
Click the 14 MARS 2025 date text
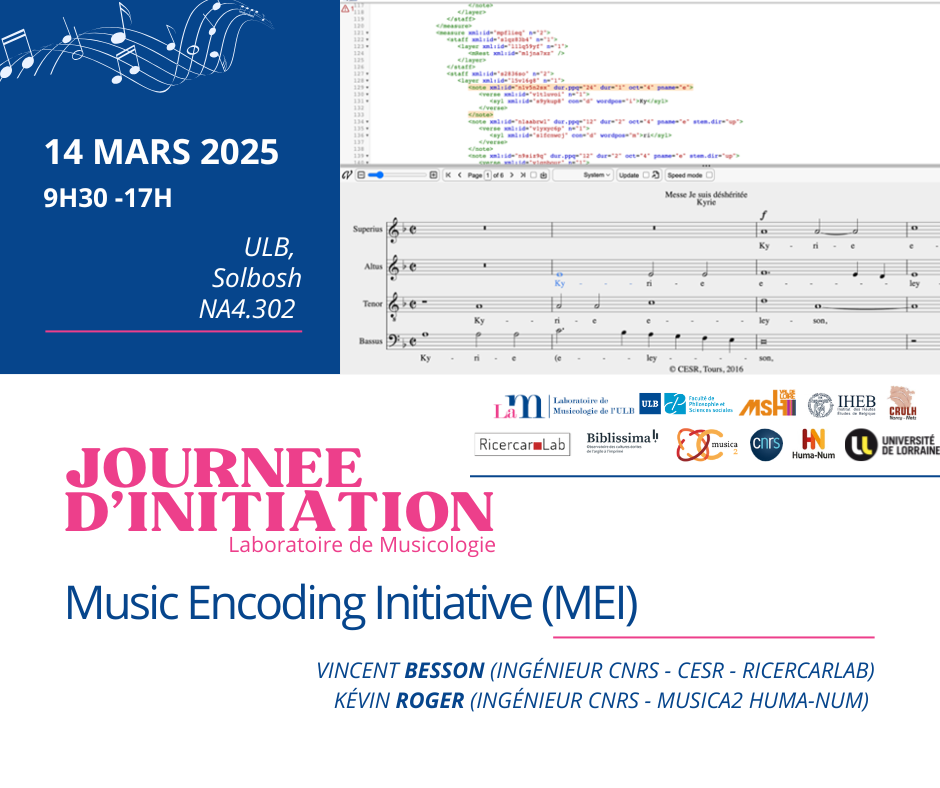pos(161,152)
